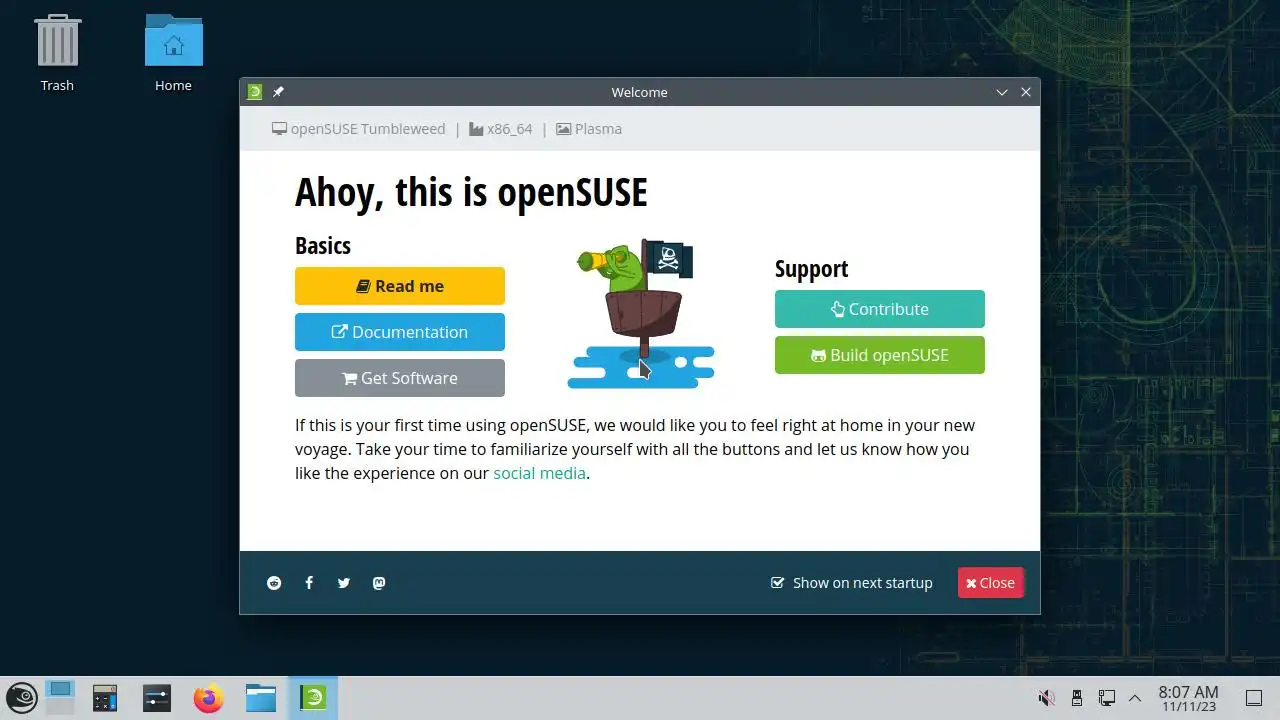The image size is (1280, 720).
Task: Click the Show Desktop icon in panel
Action: pyautogui.click(x=1253, y=698)
